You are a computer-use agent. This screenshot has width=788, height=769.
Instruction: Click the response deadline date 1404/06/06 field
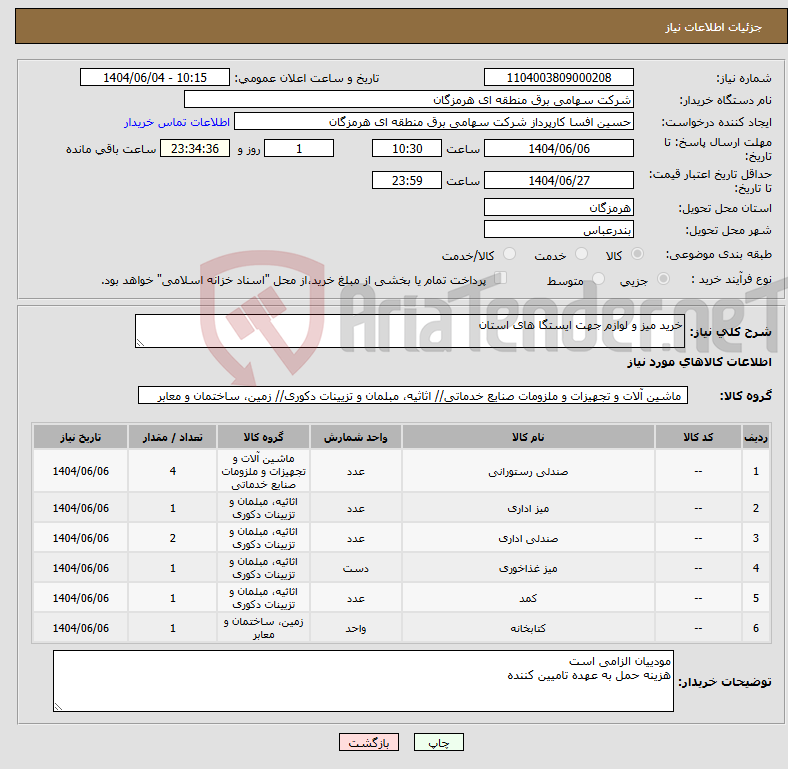(x=558, y=148)
